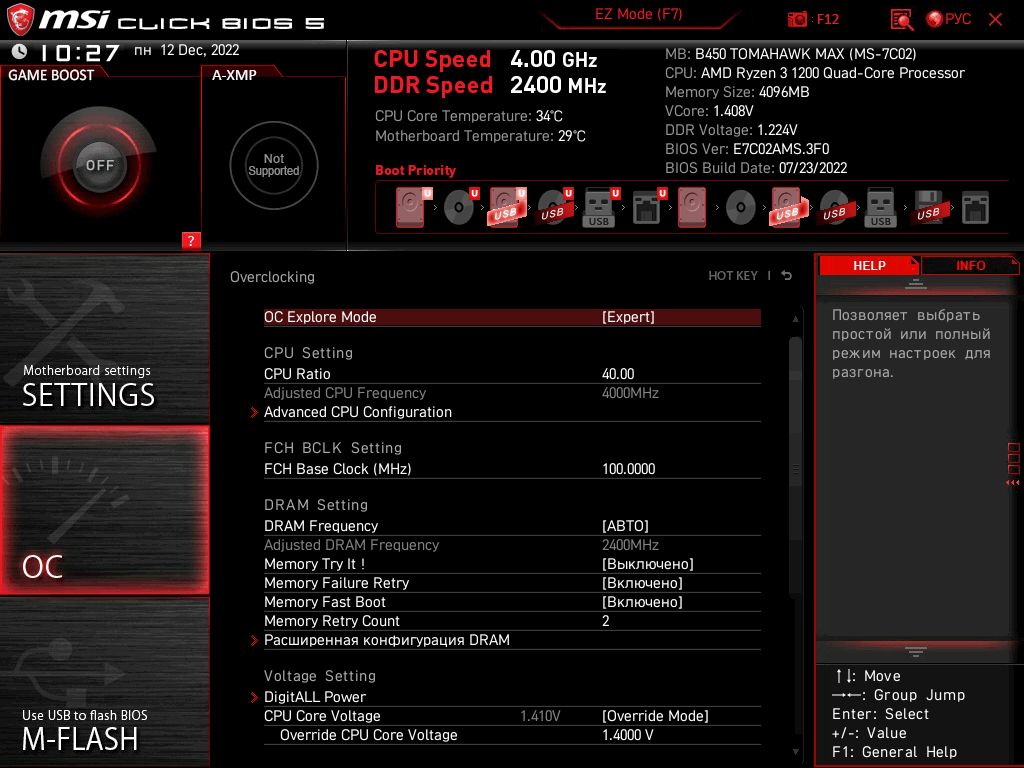Screen dimensions: 1024x768
Task: Close the BIOS with the X button
Action: coord(995,20)
